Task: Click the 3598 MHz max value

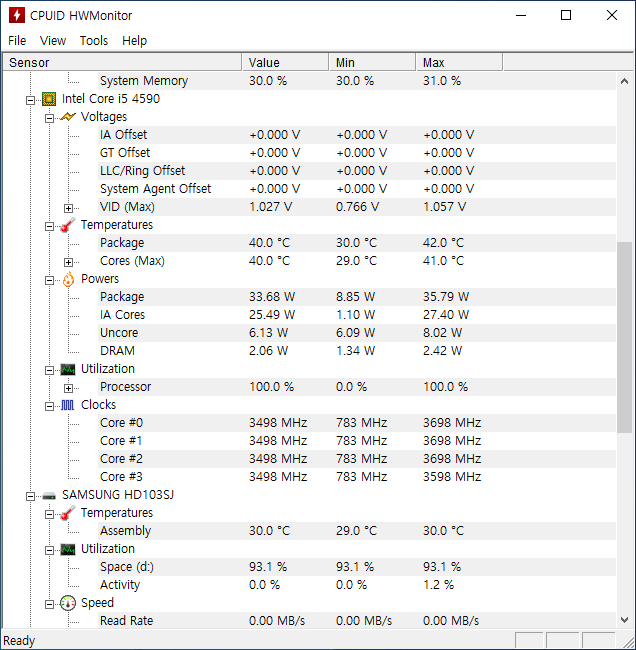Action: 452,477
